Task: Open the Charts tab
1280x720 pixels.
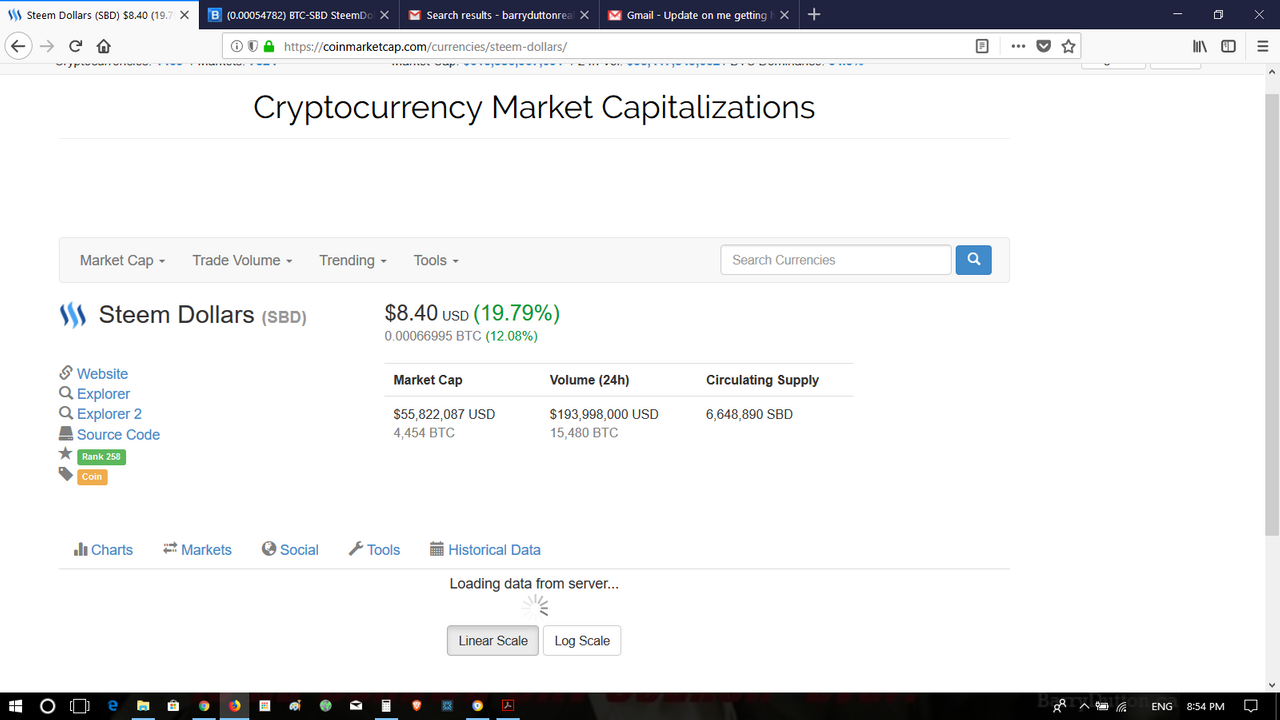Action: [x=103, y=550]
